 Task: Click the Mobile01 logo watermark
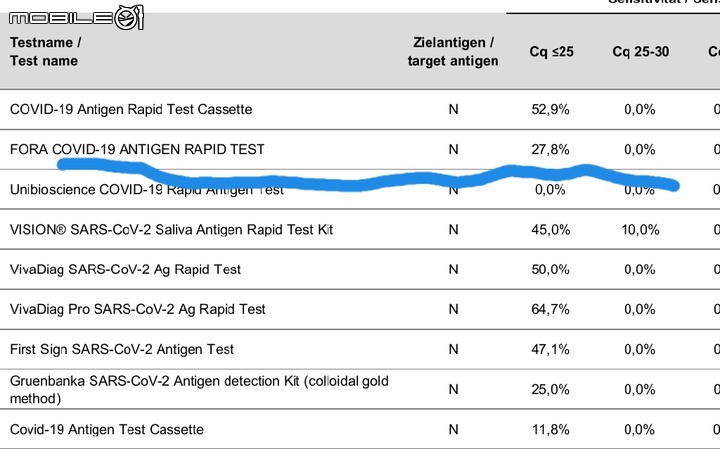pyautogui.click(x=76, y=18)
